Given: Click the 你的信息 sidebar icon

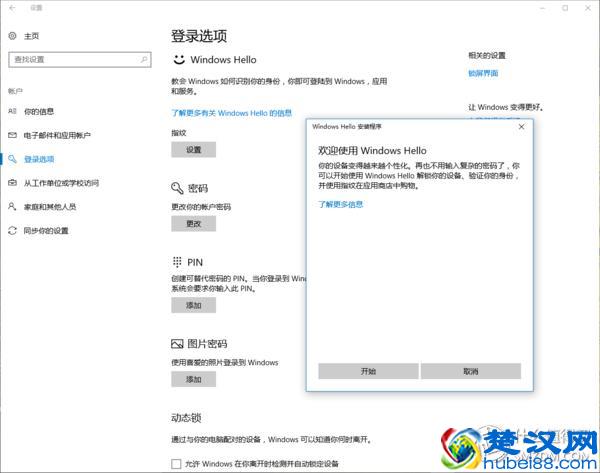Looking at the screenshot, I should (x=12, y=111).
